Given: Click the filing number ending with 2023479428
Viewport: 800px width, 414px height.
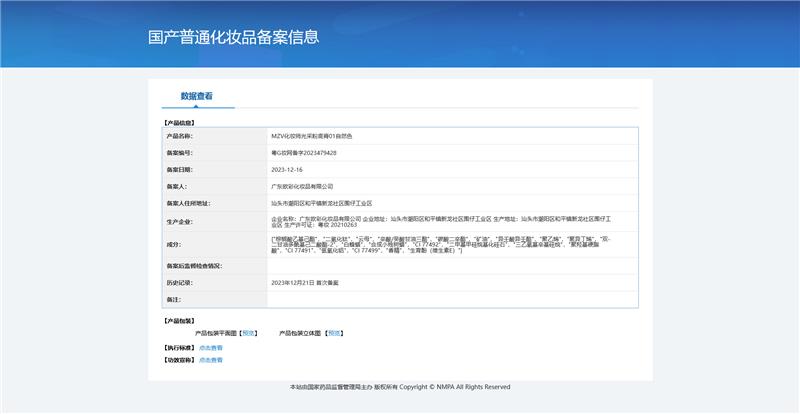Looking at the screenshot, I should (x=304, y=153).
